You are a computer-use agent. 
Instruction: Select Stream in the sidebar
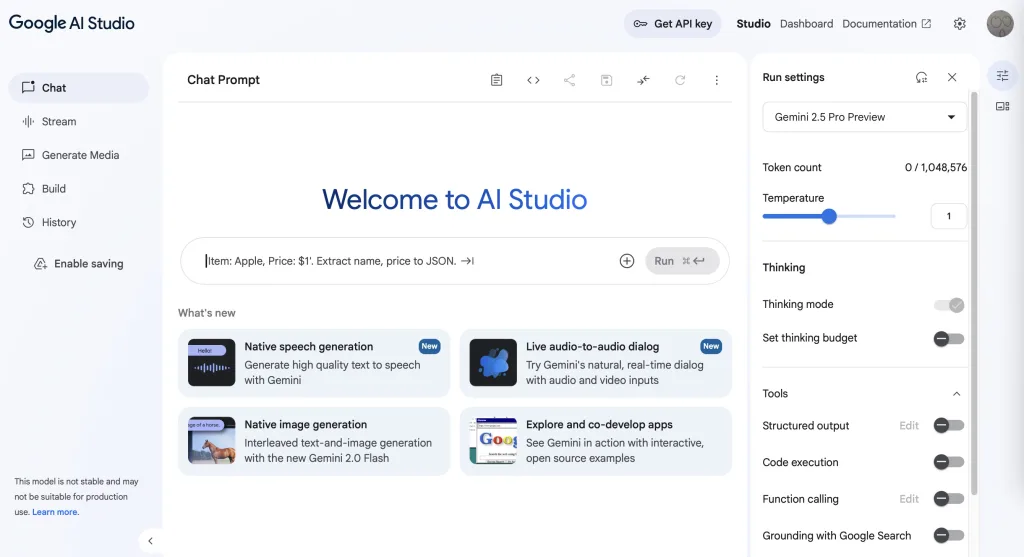point(78,121)
